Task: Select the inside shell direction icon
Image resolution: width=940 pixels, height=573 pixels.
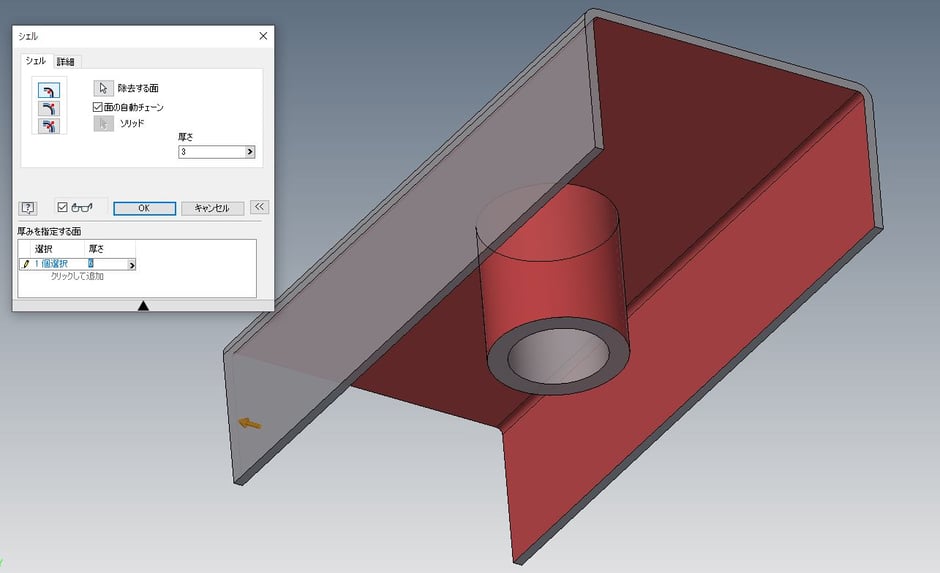Action: (49, 91)
